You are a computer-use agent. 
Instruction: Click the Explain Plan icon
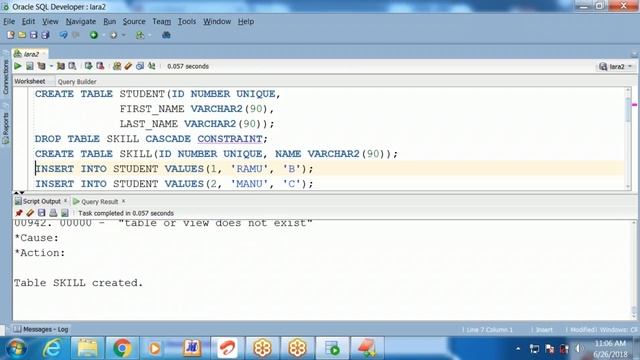coord(42,66)
